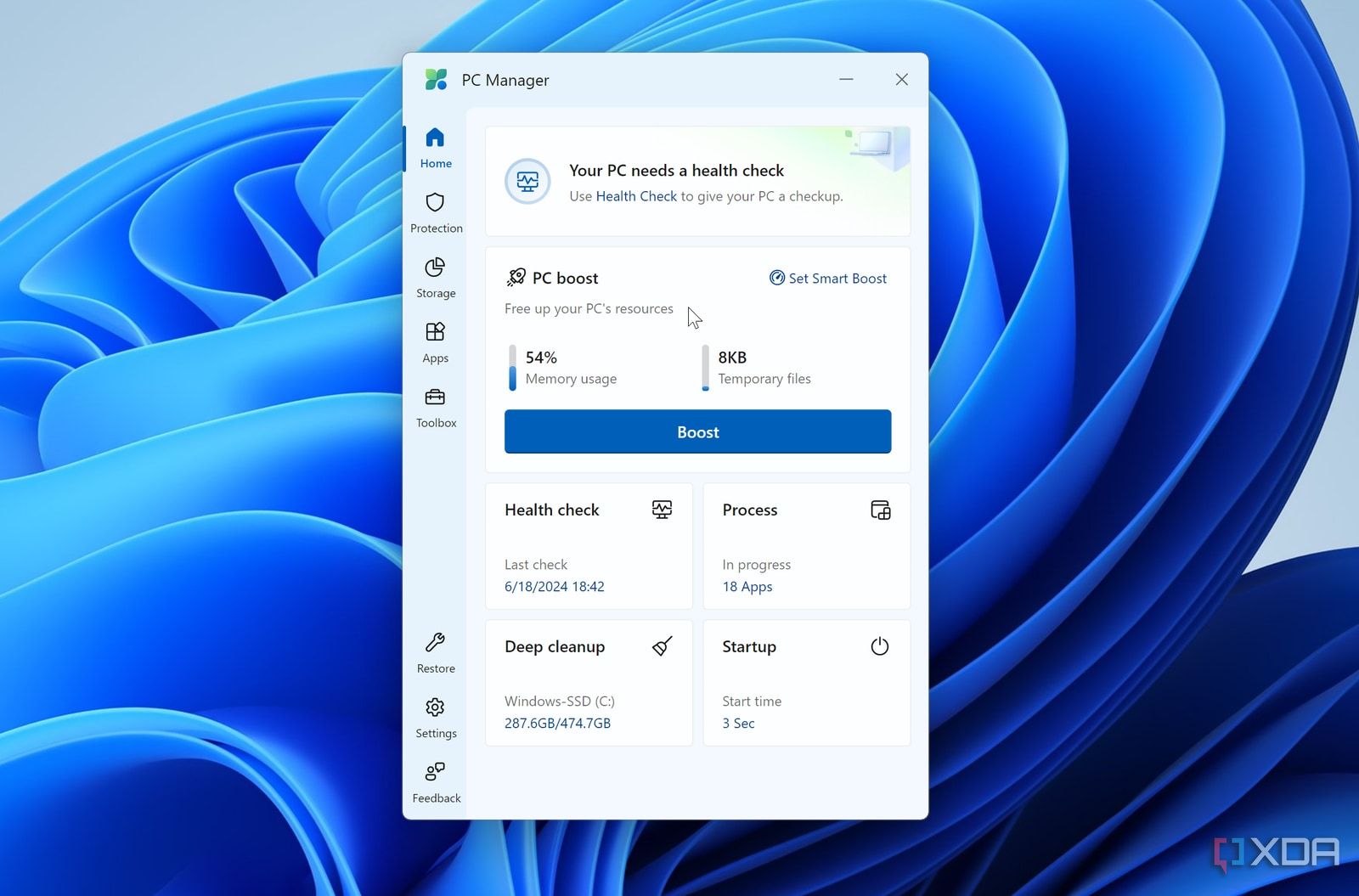Screen dimensions: 1359x896
Task: Open the Protection shield section
Action: [436, 212]
